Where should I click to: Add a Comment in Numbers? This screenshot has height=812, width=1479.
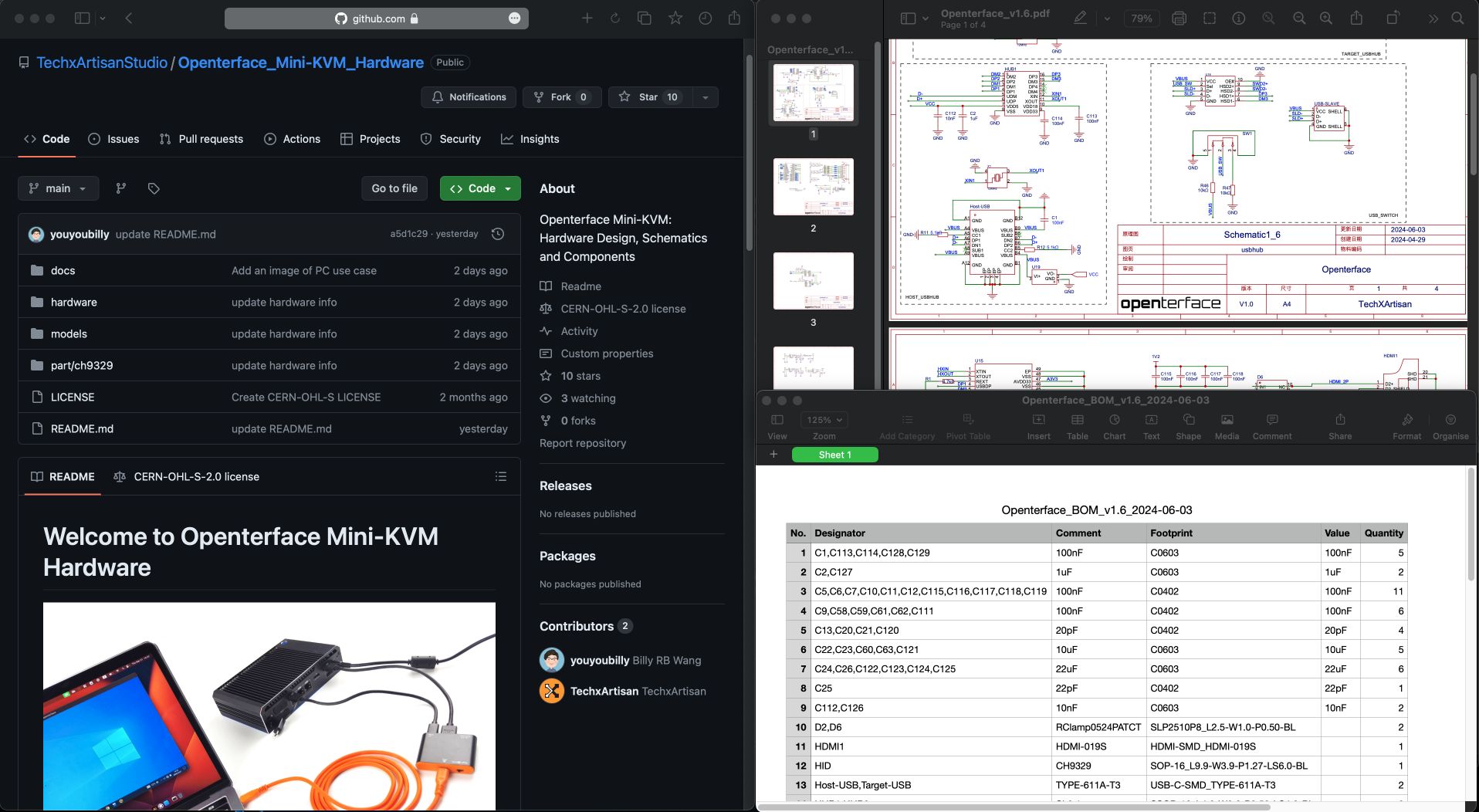1271,426
